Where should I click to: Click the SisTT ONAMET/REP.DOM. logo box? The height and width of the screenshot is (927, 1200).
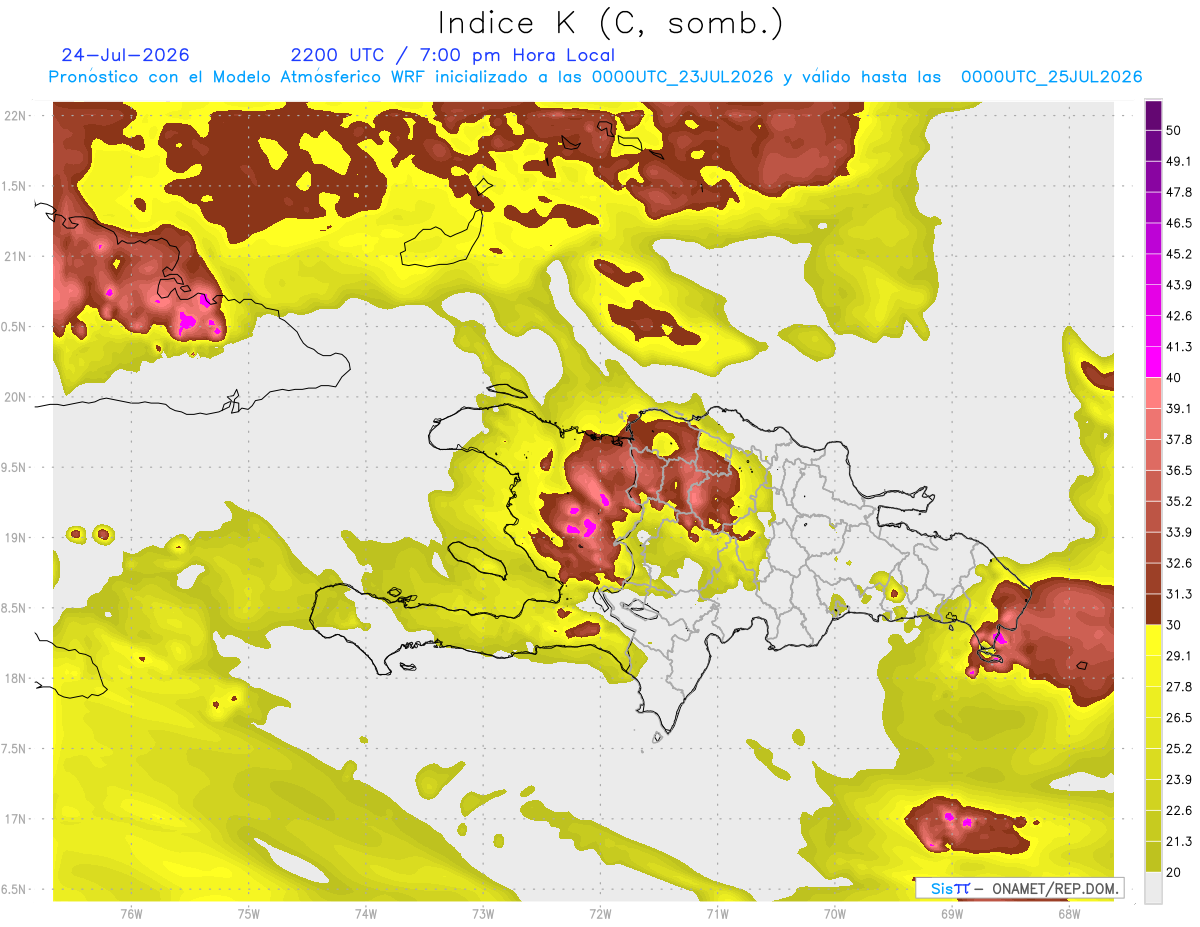(x=1019, y=888)
